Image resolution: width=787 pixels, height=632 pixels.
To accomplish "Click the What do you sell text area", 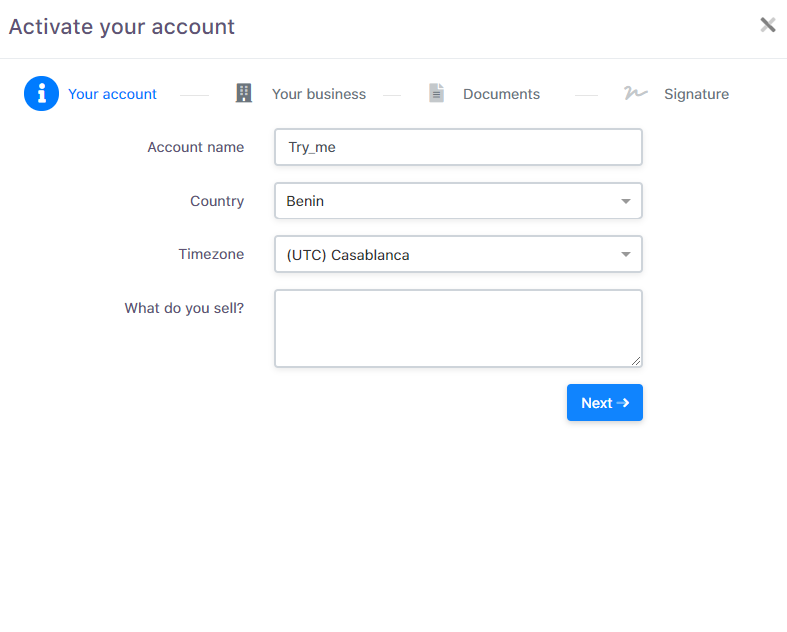I will tap(458, 328).
